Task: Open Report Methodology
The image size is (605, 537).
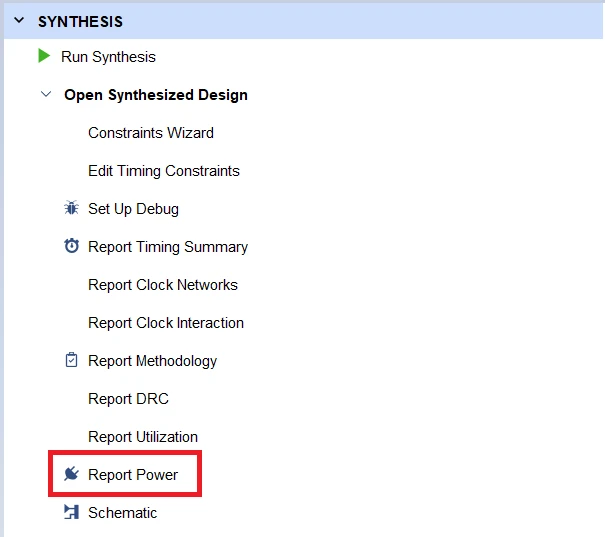Action: point(153,361)
